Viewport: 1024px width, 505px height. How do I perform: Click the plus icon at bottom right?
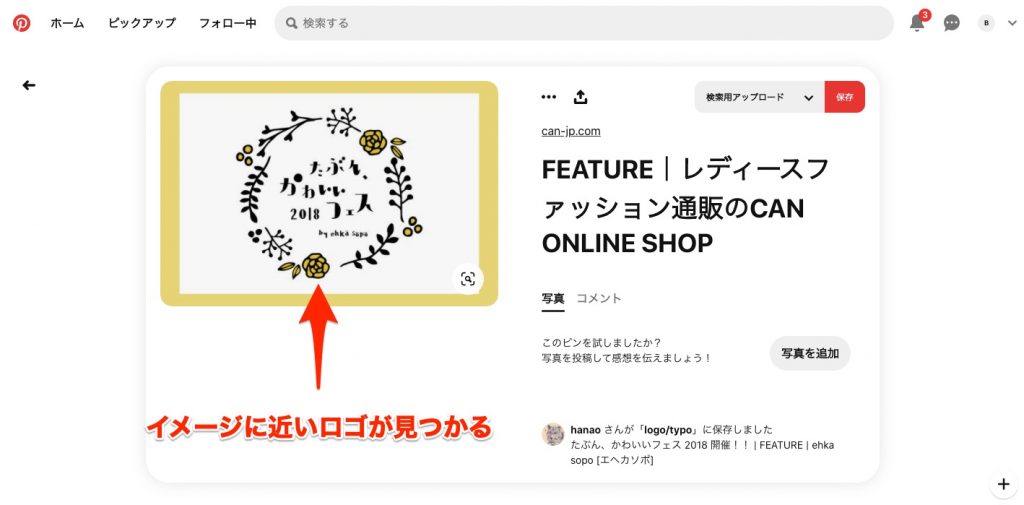1004,484
